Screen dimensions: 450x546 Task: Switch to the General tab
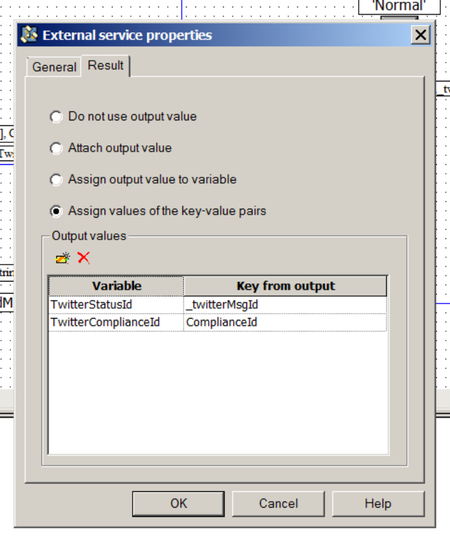[54, 67]
